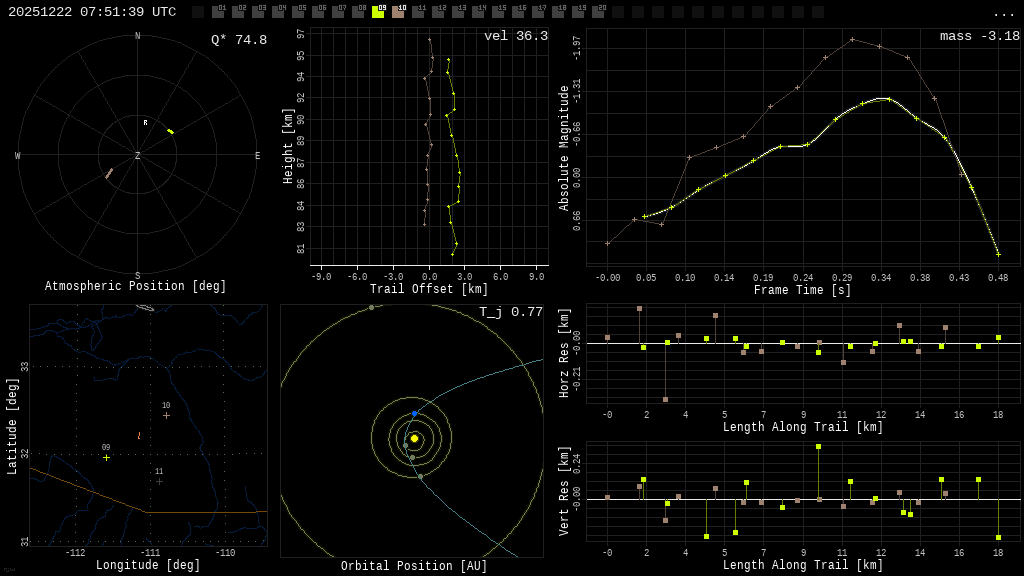Select the yellow station 09 swatch
Image resolution: width=1024 pixels, height=576 pixels.
378,12
